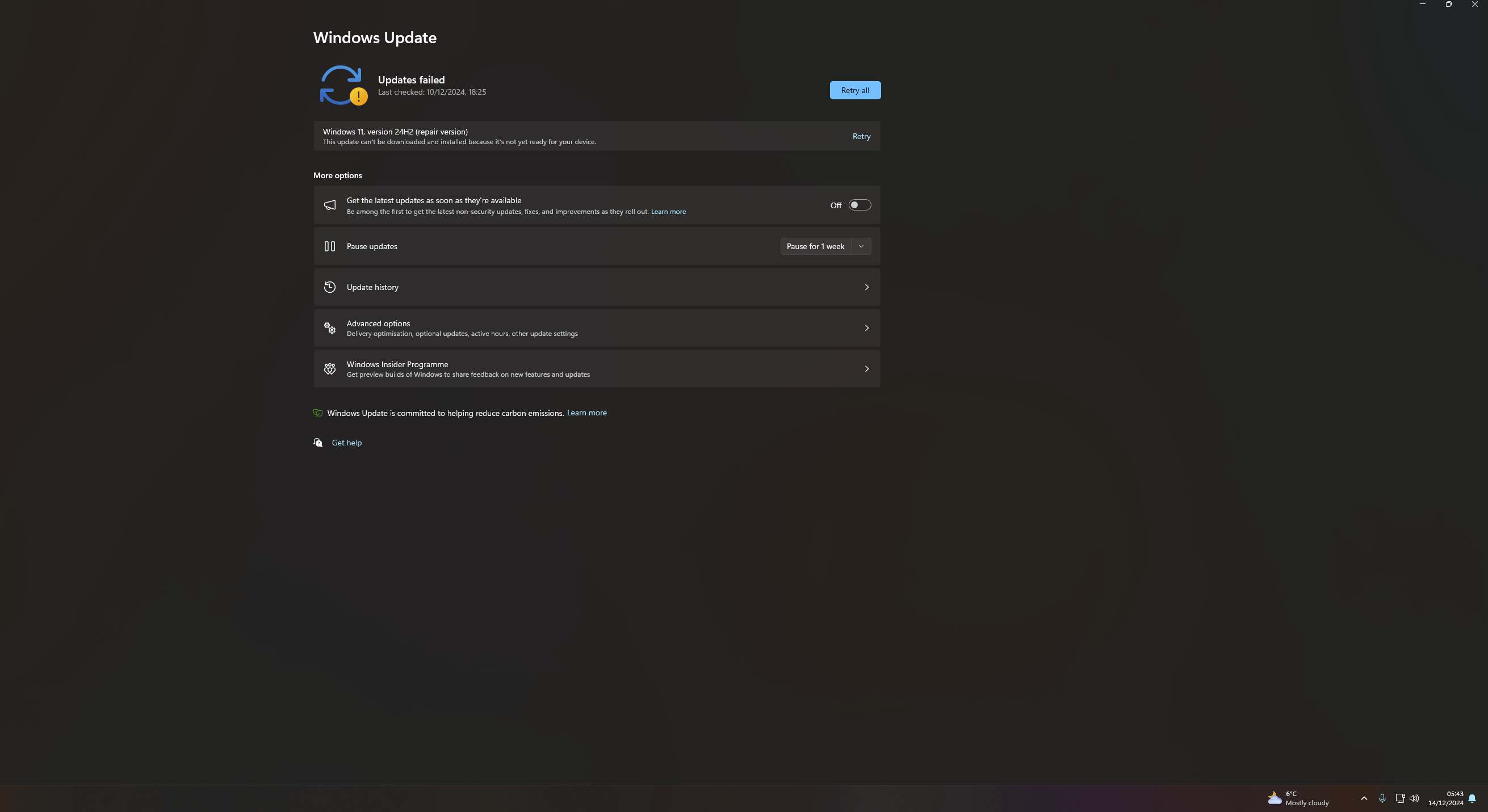The height and width of the screenshot is (812, 1488).
Task: Click the megaphone icon beside latest updates
Action: (x=330, y=205)
